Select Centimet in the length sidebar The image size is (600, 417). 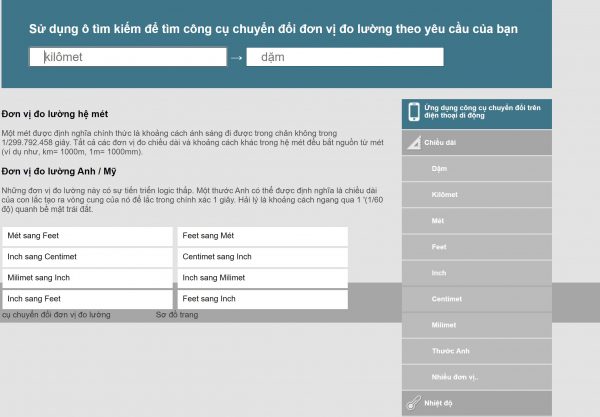[x=477, y=299]
